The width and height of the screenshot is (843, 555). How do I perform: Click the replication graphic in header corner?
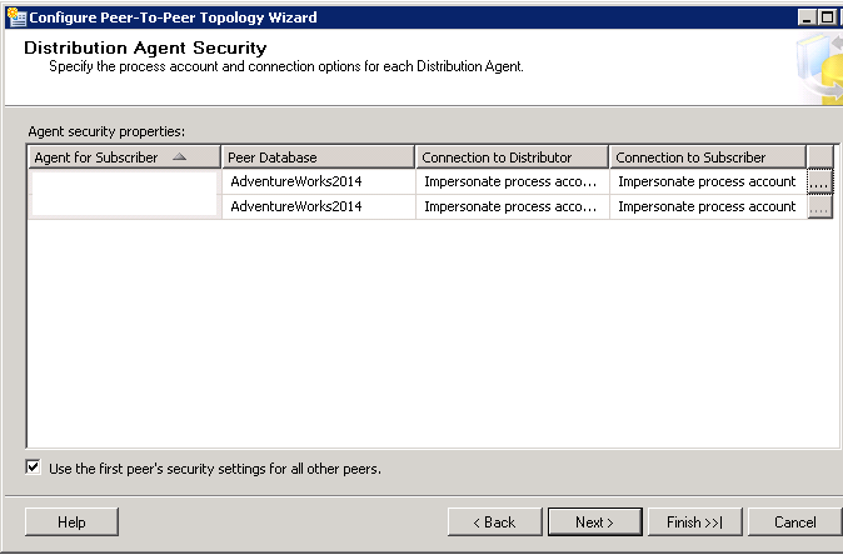(820, 68)
